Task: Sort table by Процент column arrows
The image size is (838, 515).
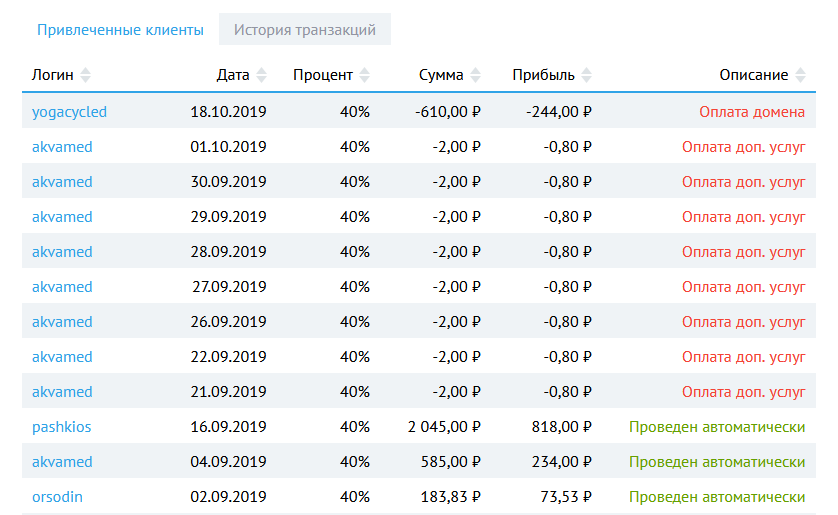Action: click(x=364, y=75)
